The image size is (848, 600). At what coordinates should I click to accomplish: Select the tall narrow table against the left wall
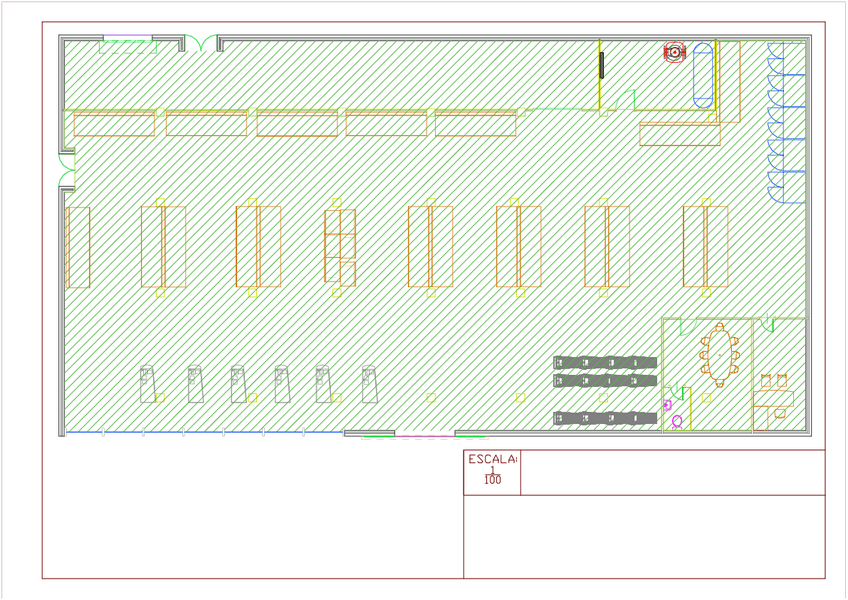[78, 247]
